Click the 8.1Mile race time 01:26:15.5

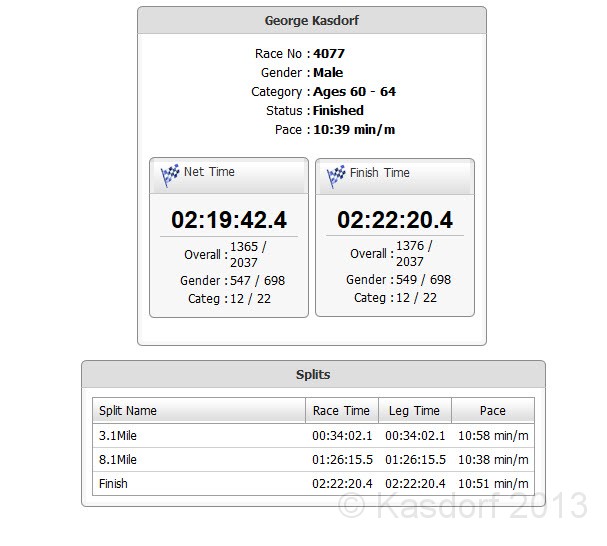(x=341, y=460)
